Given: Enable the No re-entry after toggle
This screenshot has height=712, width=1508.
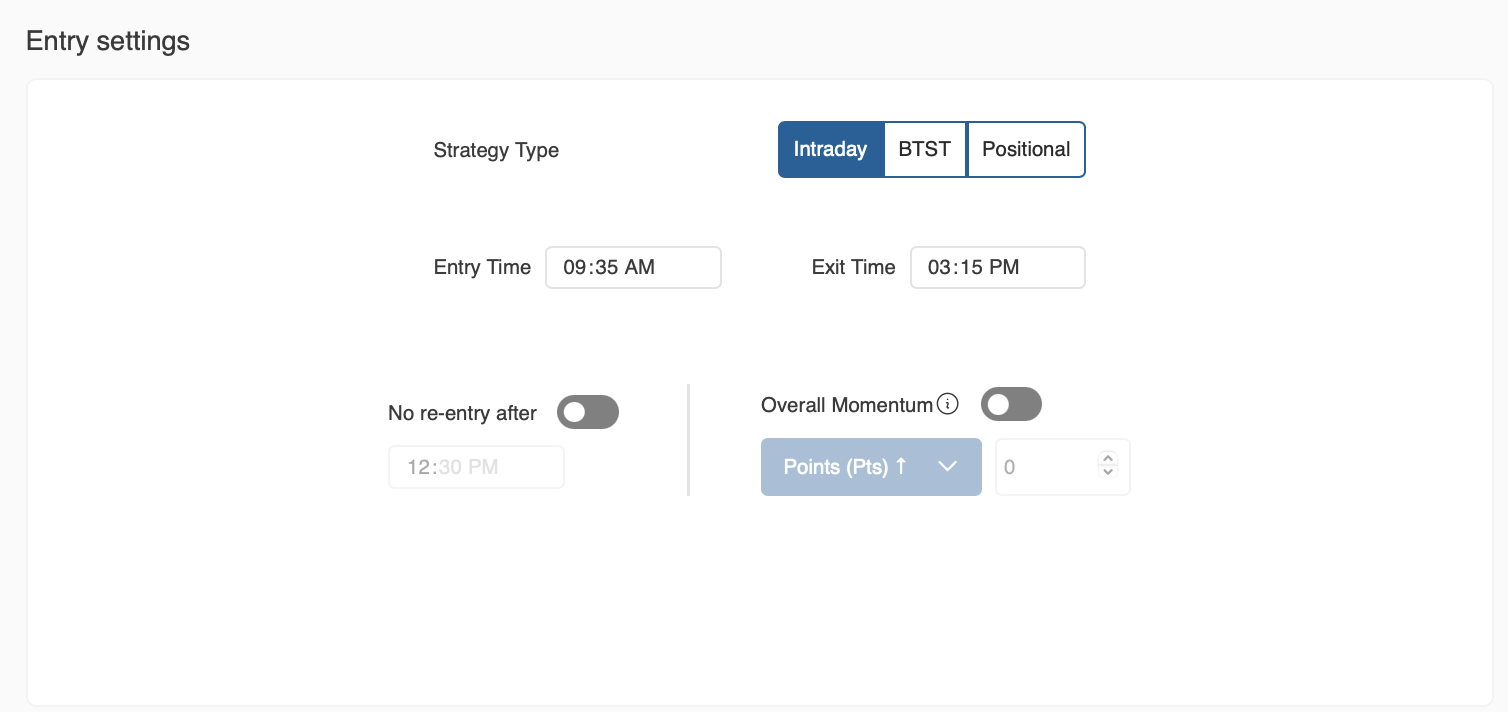Looking at the screenshot, I should pyautogui.click(x=588, y=412).
